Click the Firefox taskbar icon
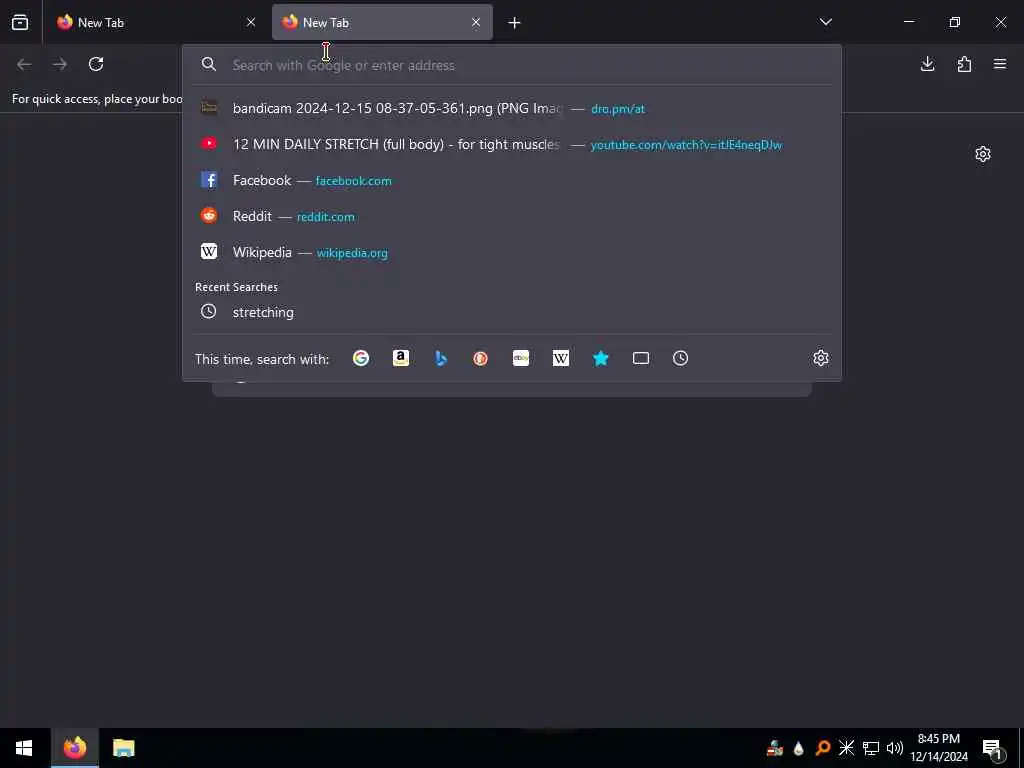This screenshot has width=1024, height=768. click(74, 748)
